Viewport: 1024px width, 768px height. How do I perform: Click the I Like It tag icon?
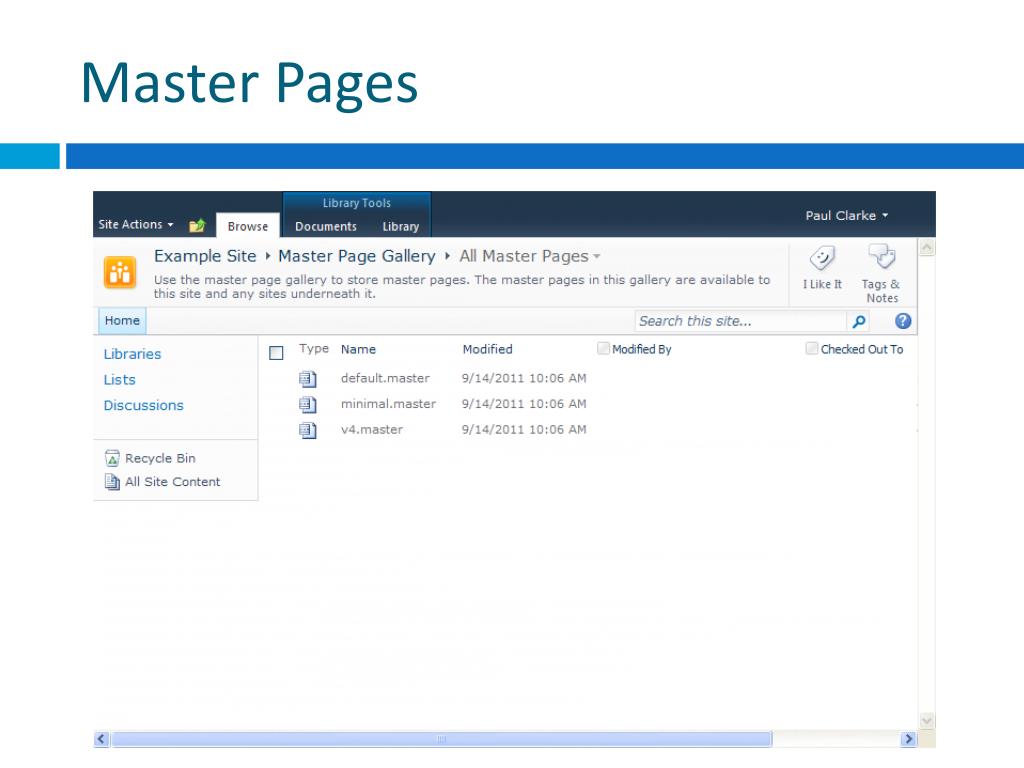tap(822, 258)
